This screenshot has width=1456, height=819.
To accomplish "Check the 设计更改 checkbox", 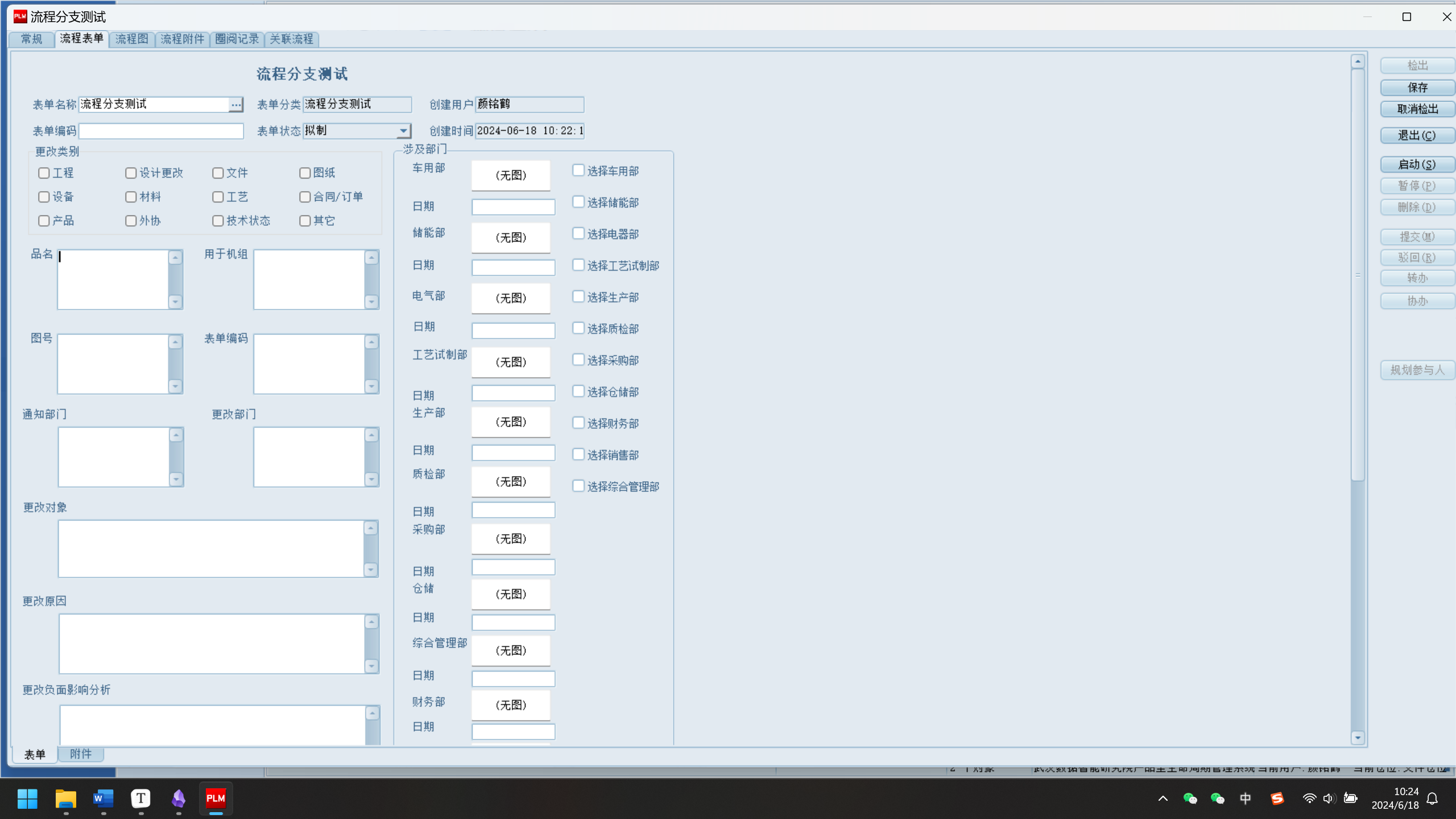I will 131,173.
